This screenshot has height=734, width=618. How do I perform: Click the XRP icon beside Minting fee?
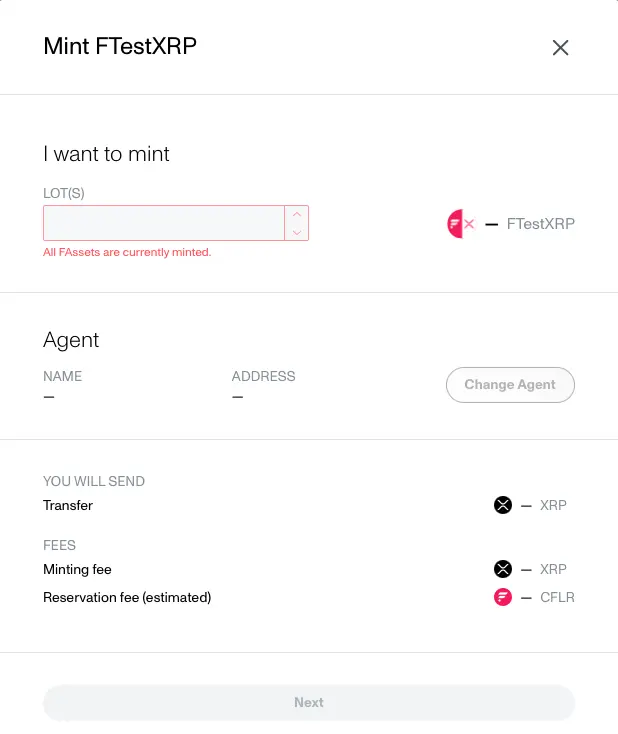[x=503, y=569]
